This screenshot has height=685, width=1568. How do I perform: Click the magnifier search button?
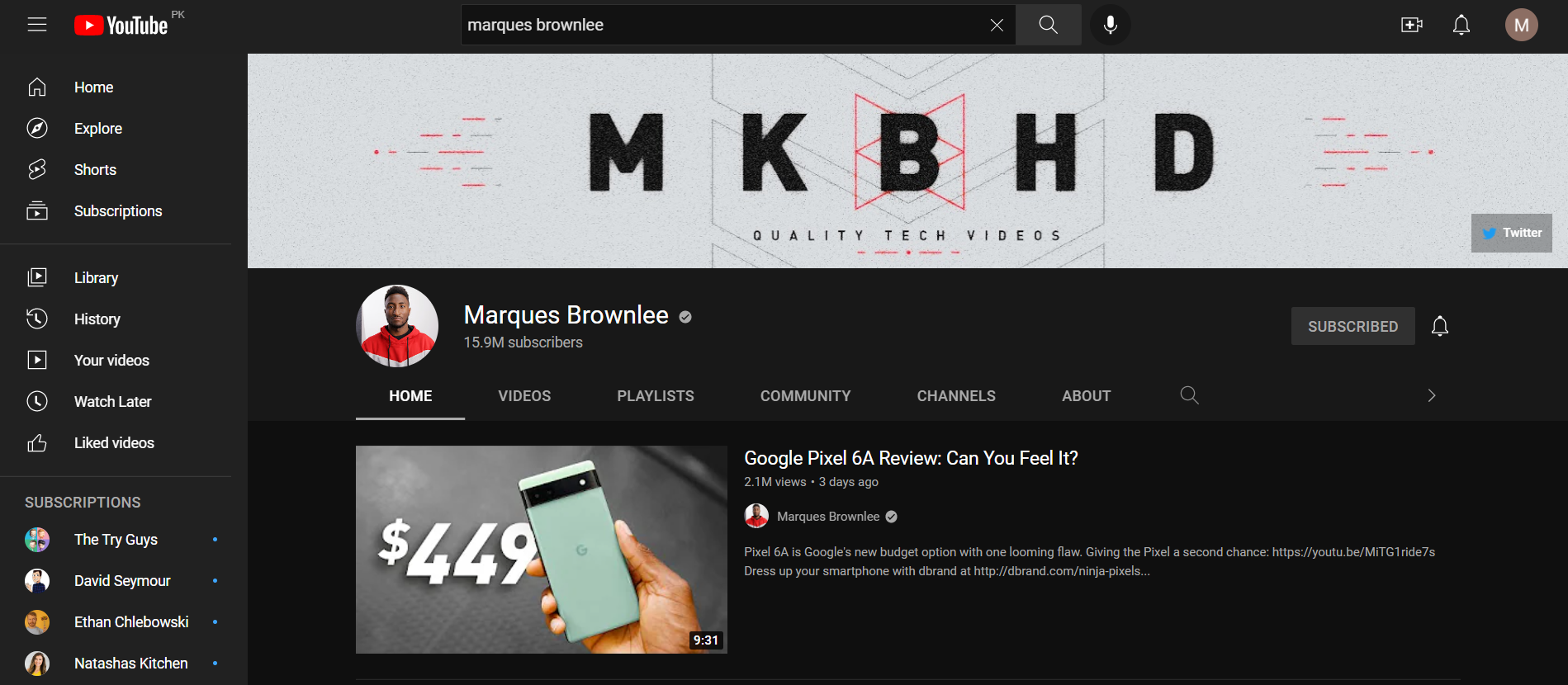(1048, 25)
